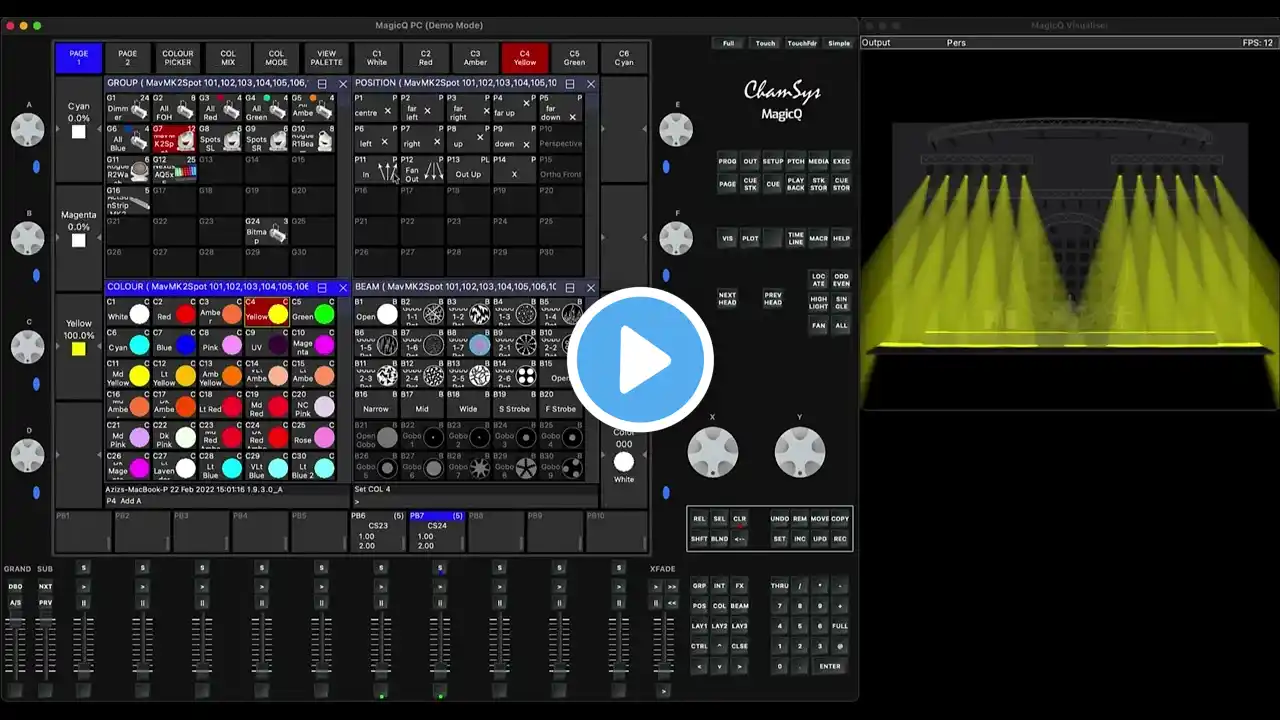Choose the B28 Gobo 7 beam

pos(468,467)
